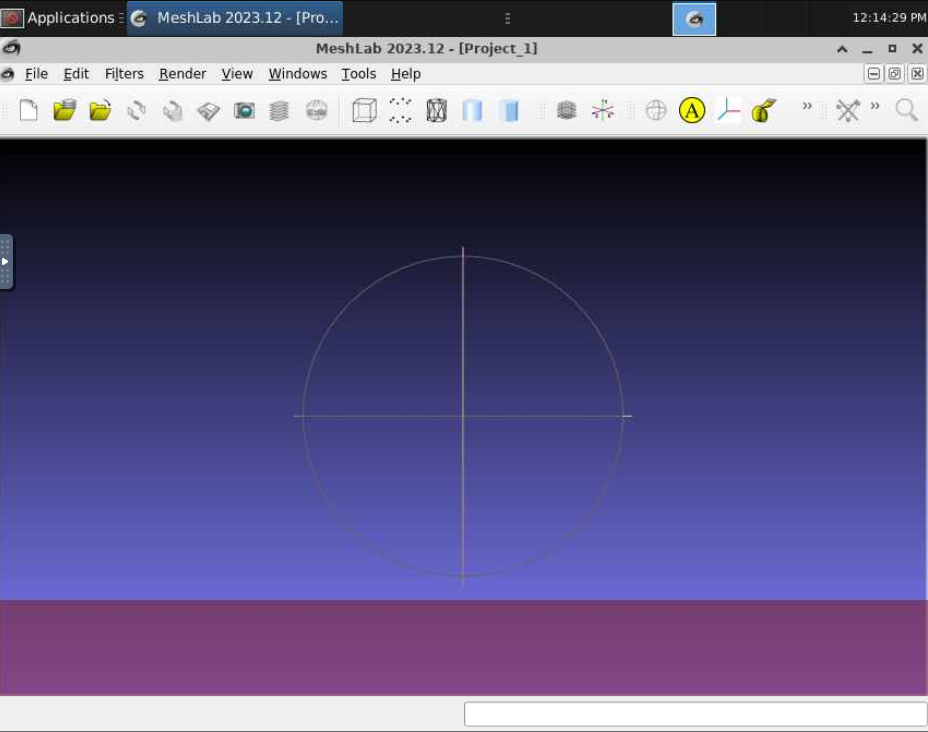928x732 pixels.
Task: Click the Import Mesh folder icon
Action: [100, 110]
